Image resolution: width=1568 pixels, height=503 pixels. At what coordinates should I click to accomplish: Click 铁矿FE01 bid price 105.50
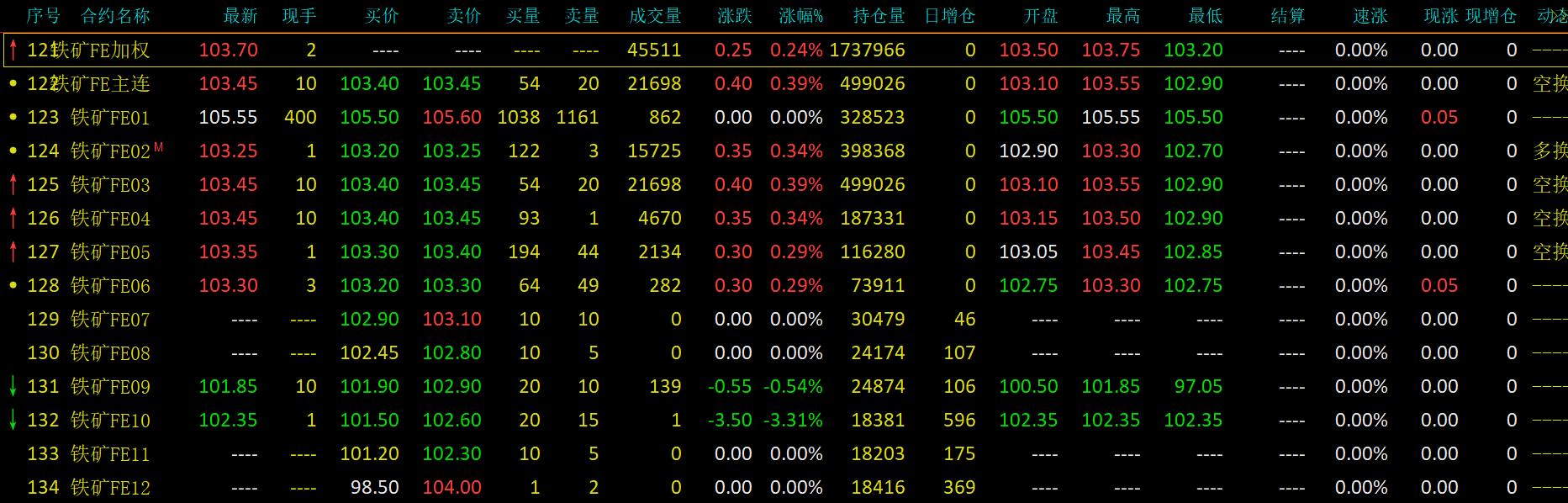369,117
